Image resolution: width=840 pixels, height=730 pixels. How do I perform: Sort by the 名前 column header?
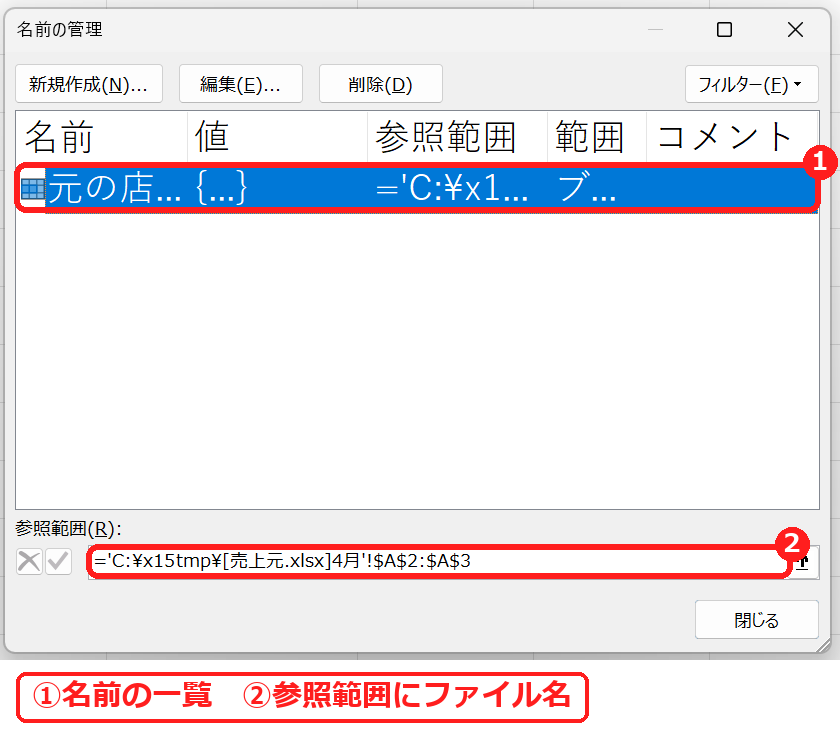(x=102, y=137)
